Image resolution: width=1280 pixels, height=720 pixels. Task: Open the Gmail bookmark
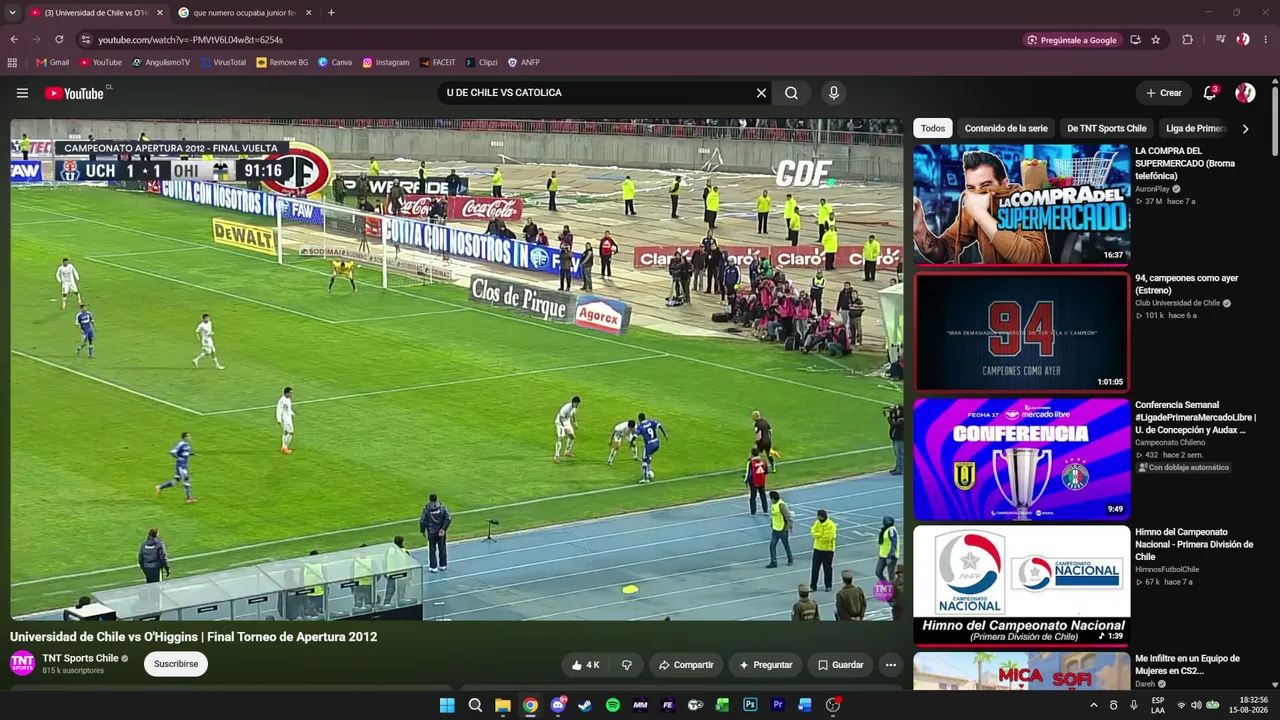pos(53,62)
